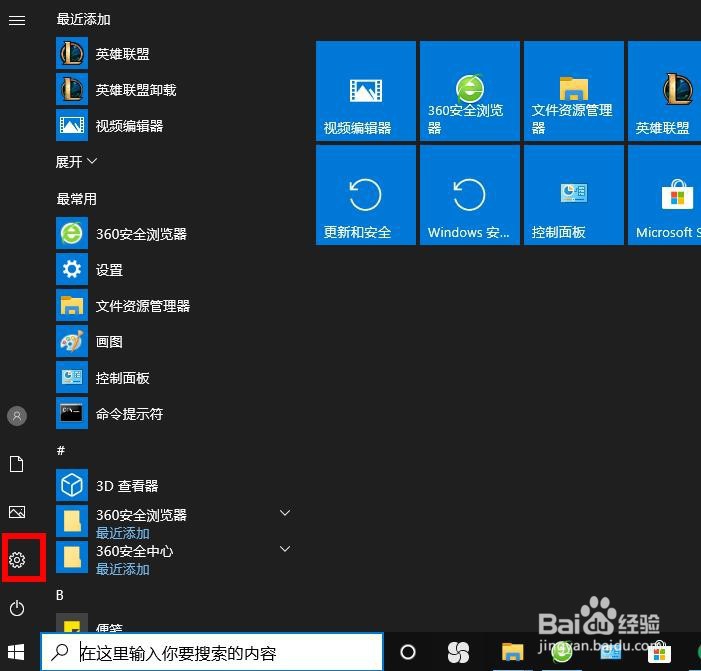Open the user account icon in the sidebar

coord(17,416)
